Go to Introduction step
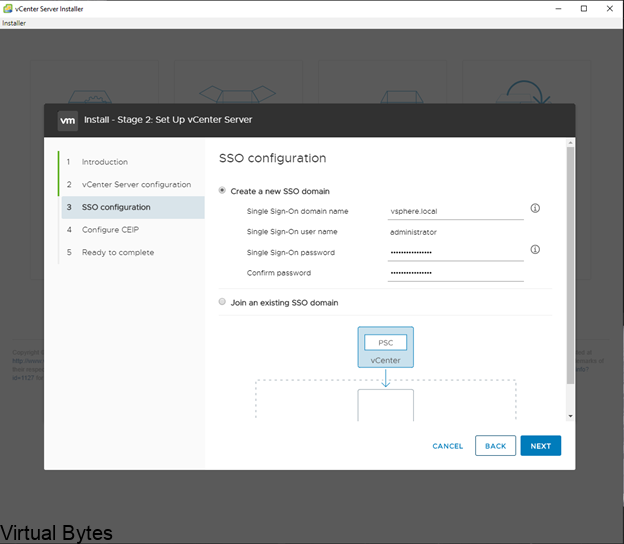The height and width of the screenshot is (544, 624). pos(105,162)
